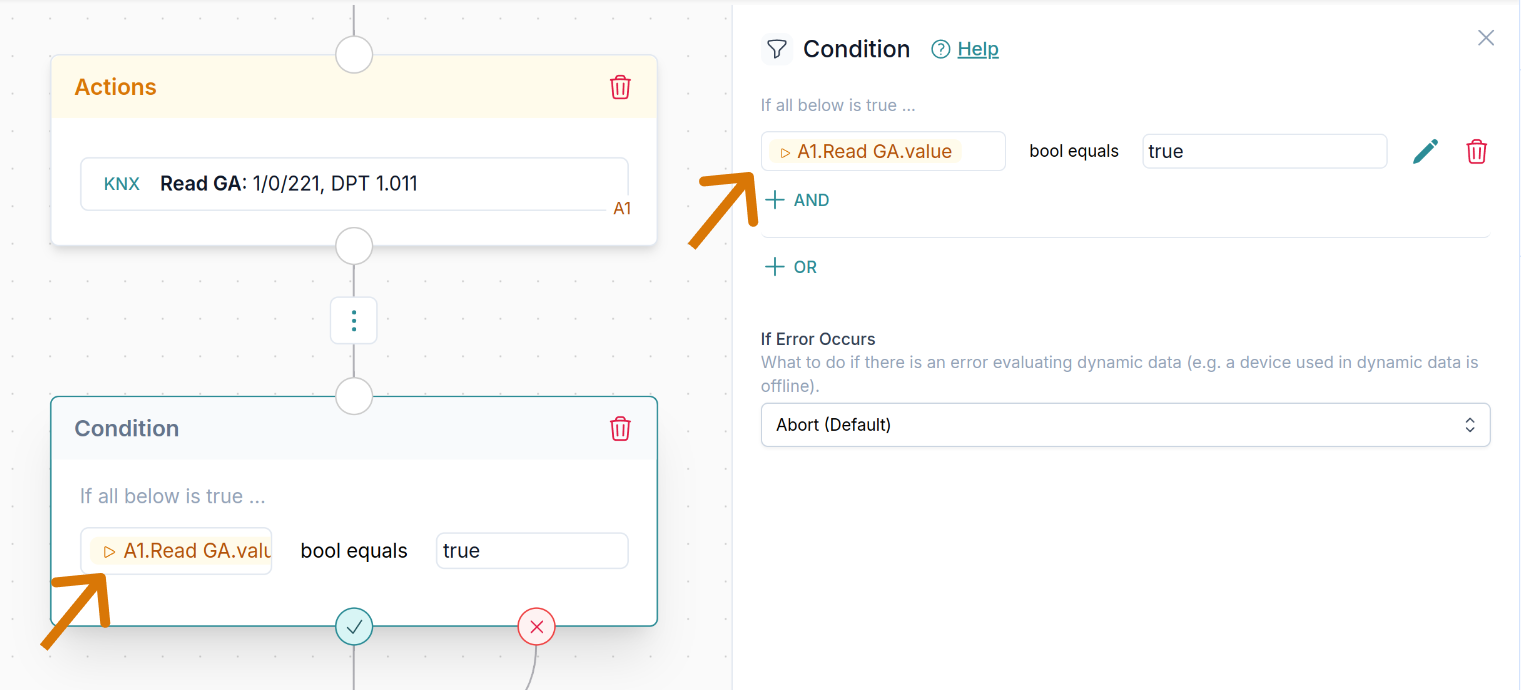Add an OR condition group
Image resolution: width=1521 pixels, height=690 pixels.
point(791,267)
